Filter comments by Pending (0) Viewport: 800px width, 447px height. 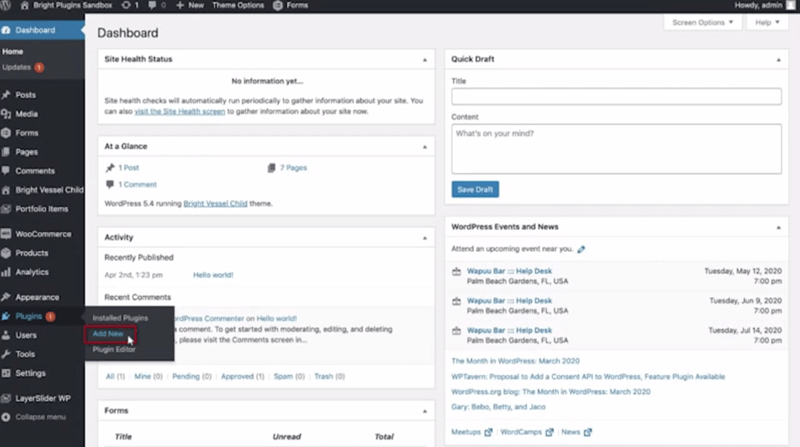pos(192,376)
